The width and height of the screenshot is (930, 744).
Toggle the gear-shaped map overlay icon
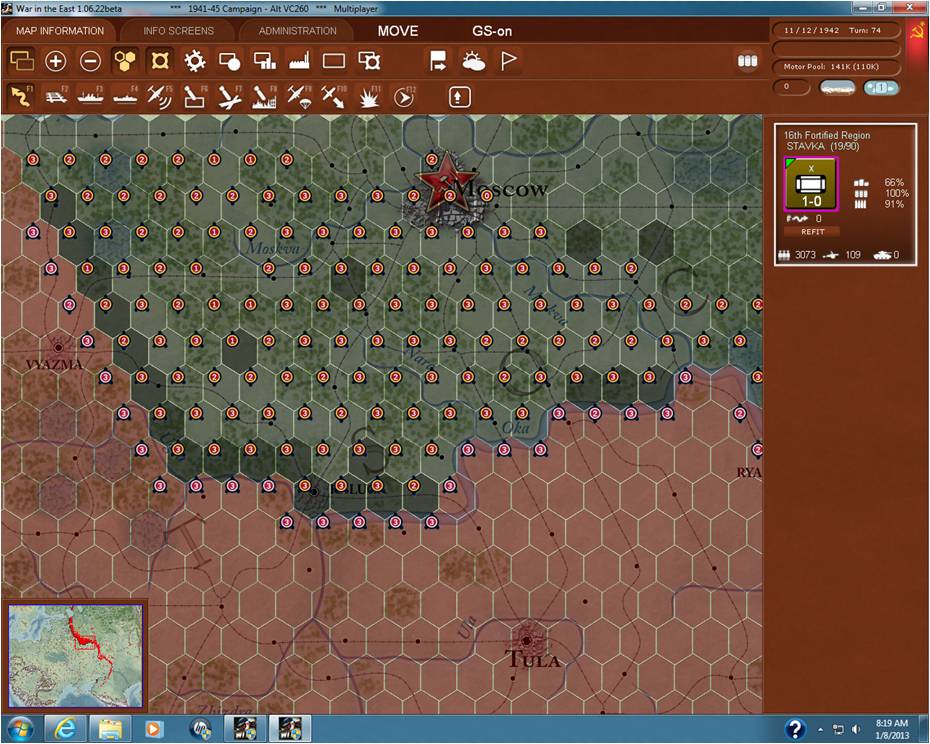tap(195, 61)
